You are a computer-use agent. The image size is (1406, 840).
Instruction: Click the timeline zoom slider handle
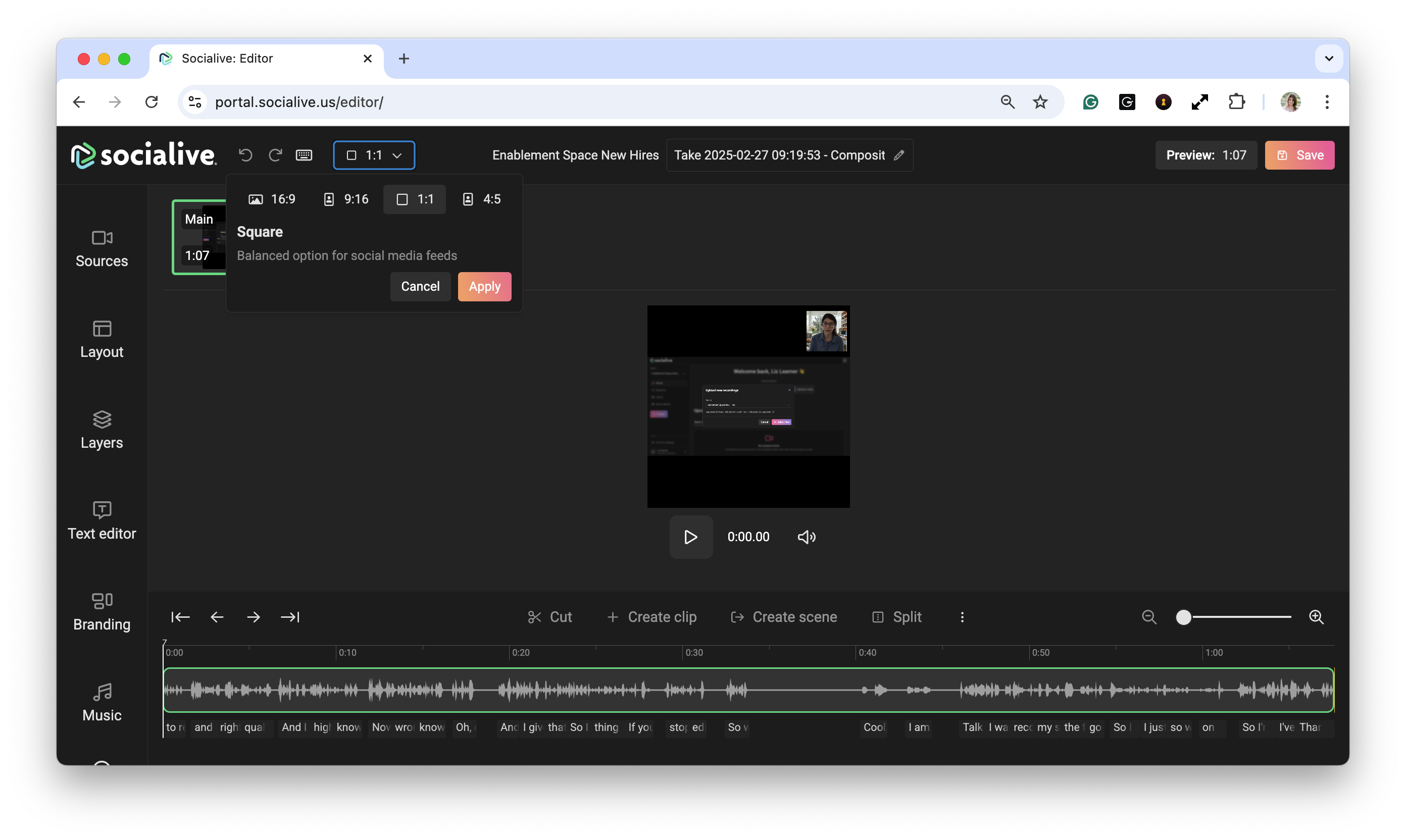point(1183,617)
